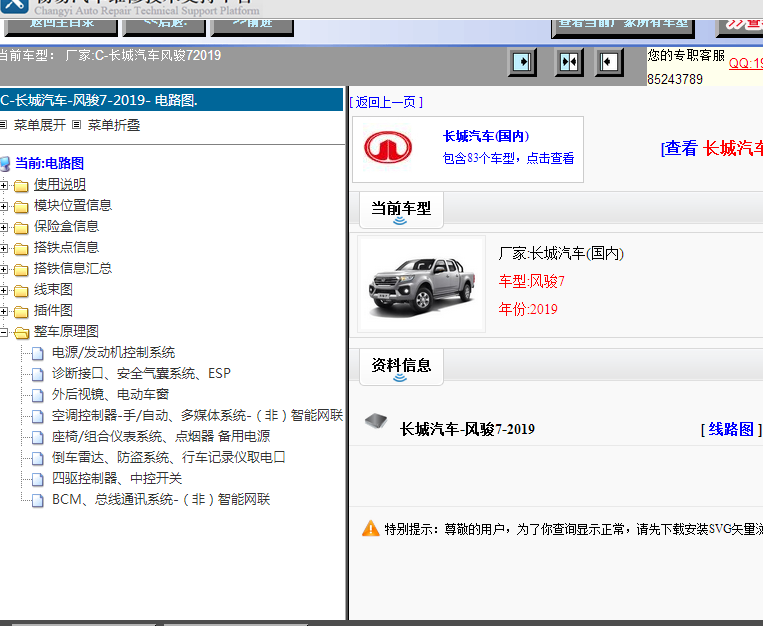
Task: Collapse the 整车原理图 tree node
Action: [3, 332]
